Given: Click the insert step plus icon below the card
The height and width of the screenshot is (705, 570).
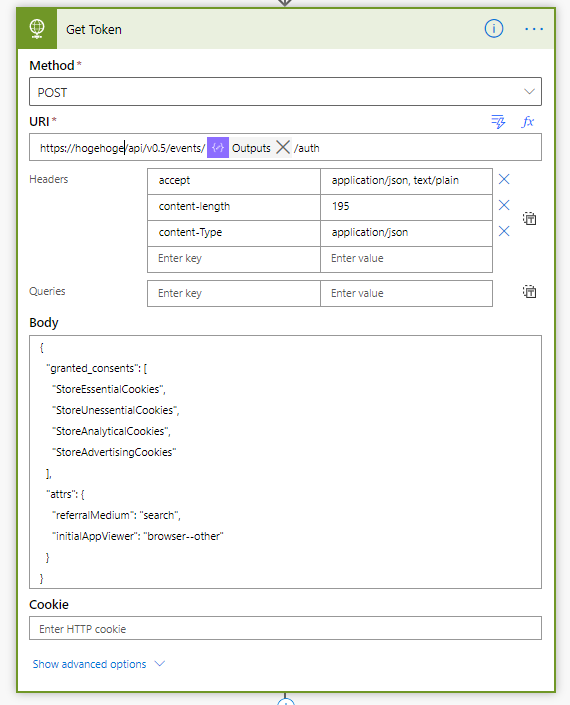Looking at the screenshot, I should pyautogui.click(x=285, y=701).
